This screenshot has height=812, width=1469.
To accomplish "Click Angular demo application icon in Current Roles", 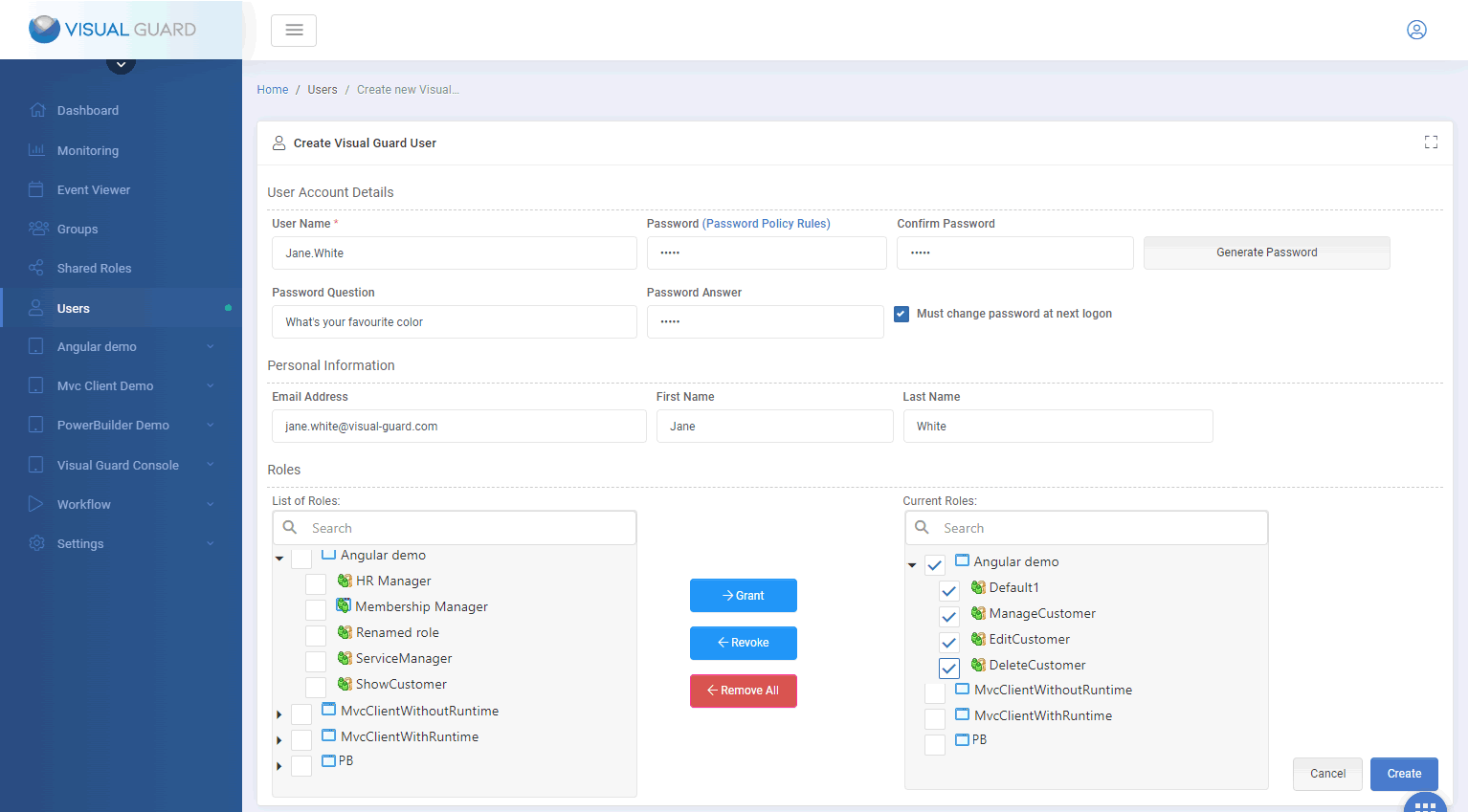I will pyautogui.click(x=963, y=560).
